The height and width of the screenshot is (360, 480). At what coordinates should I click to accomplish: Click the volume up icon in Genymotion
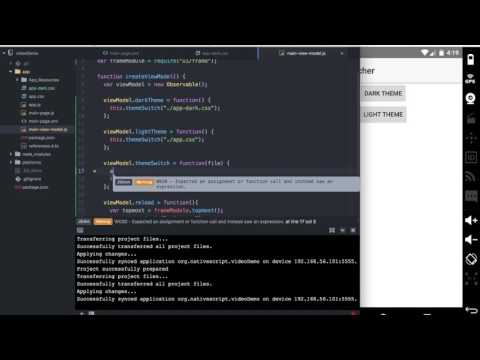click(471, 220)
